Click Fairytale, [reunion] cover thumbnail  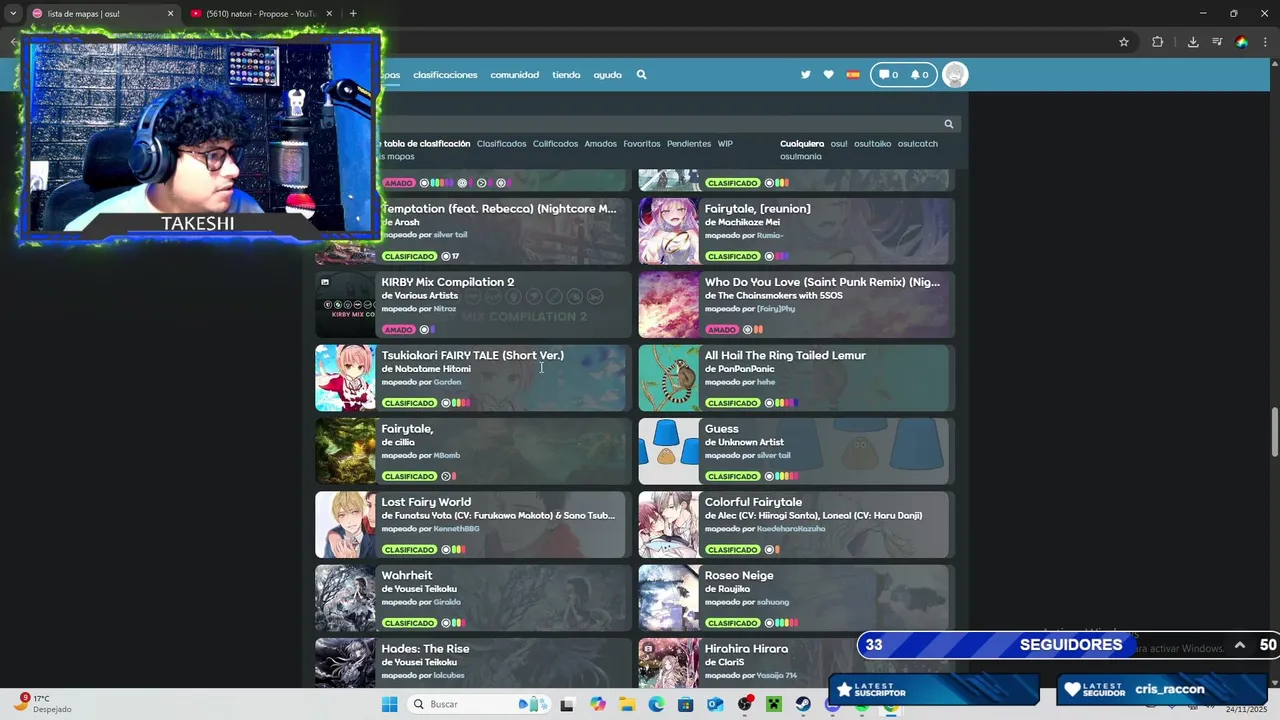pos(669,231)
